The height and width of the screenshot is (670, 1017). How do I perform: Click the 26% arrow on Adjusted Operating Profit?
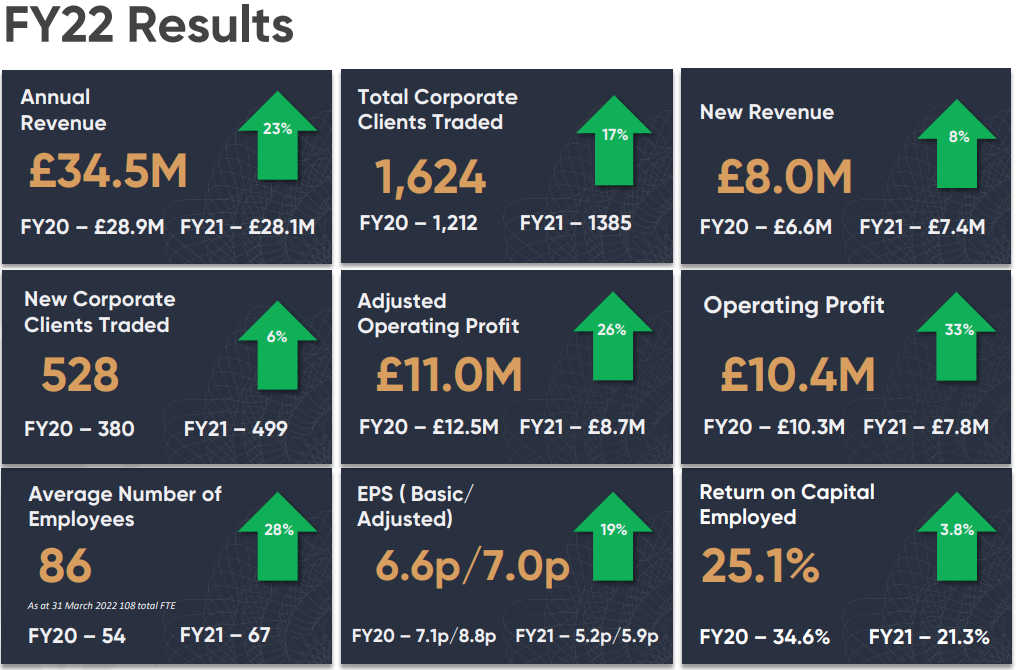tap(612, 340)
